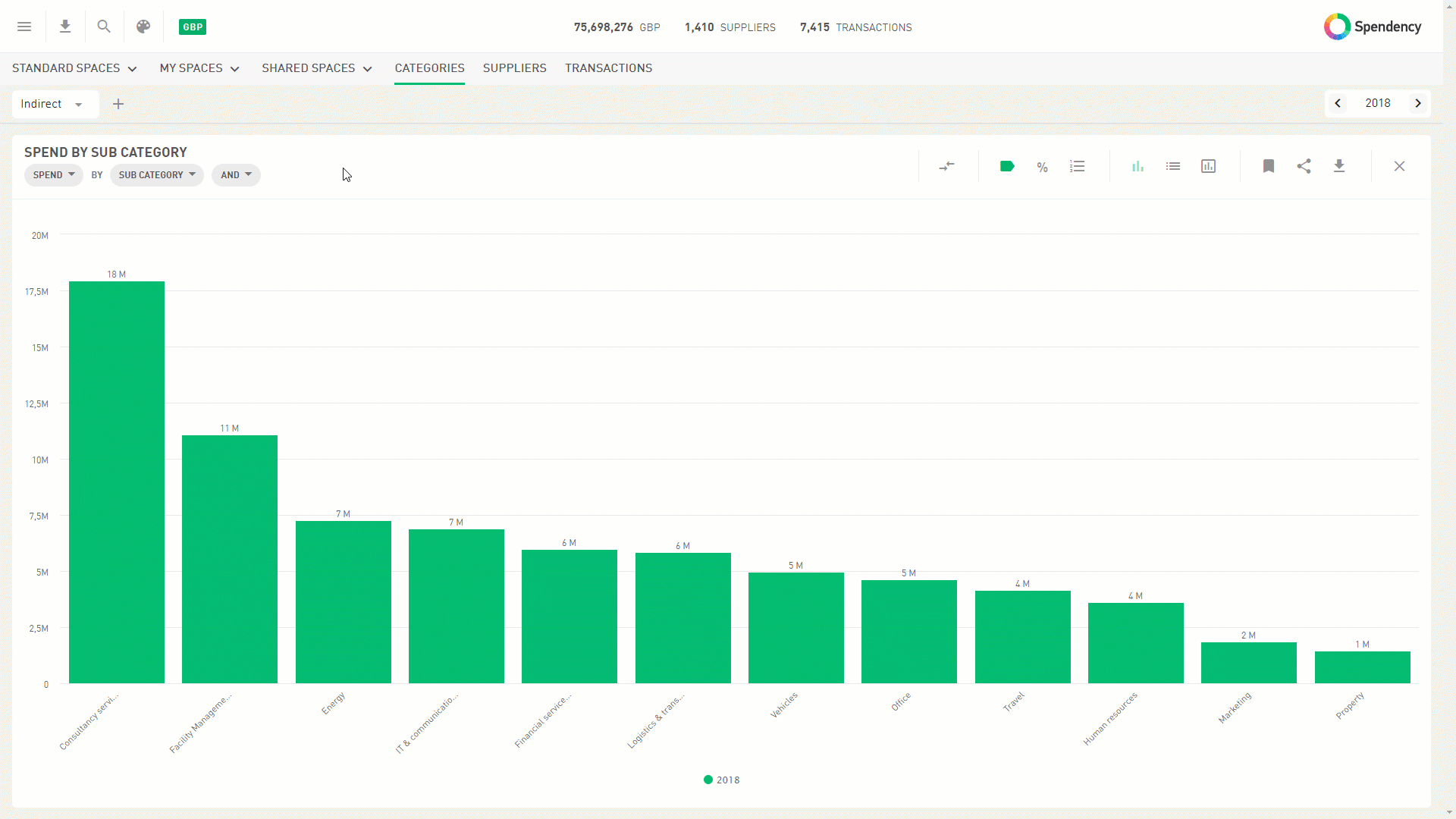Open the search magnifier

(x=104, y=27)
